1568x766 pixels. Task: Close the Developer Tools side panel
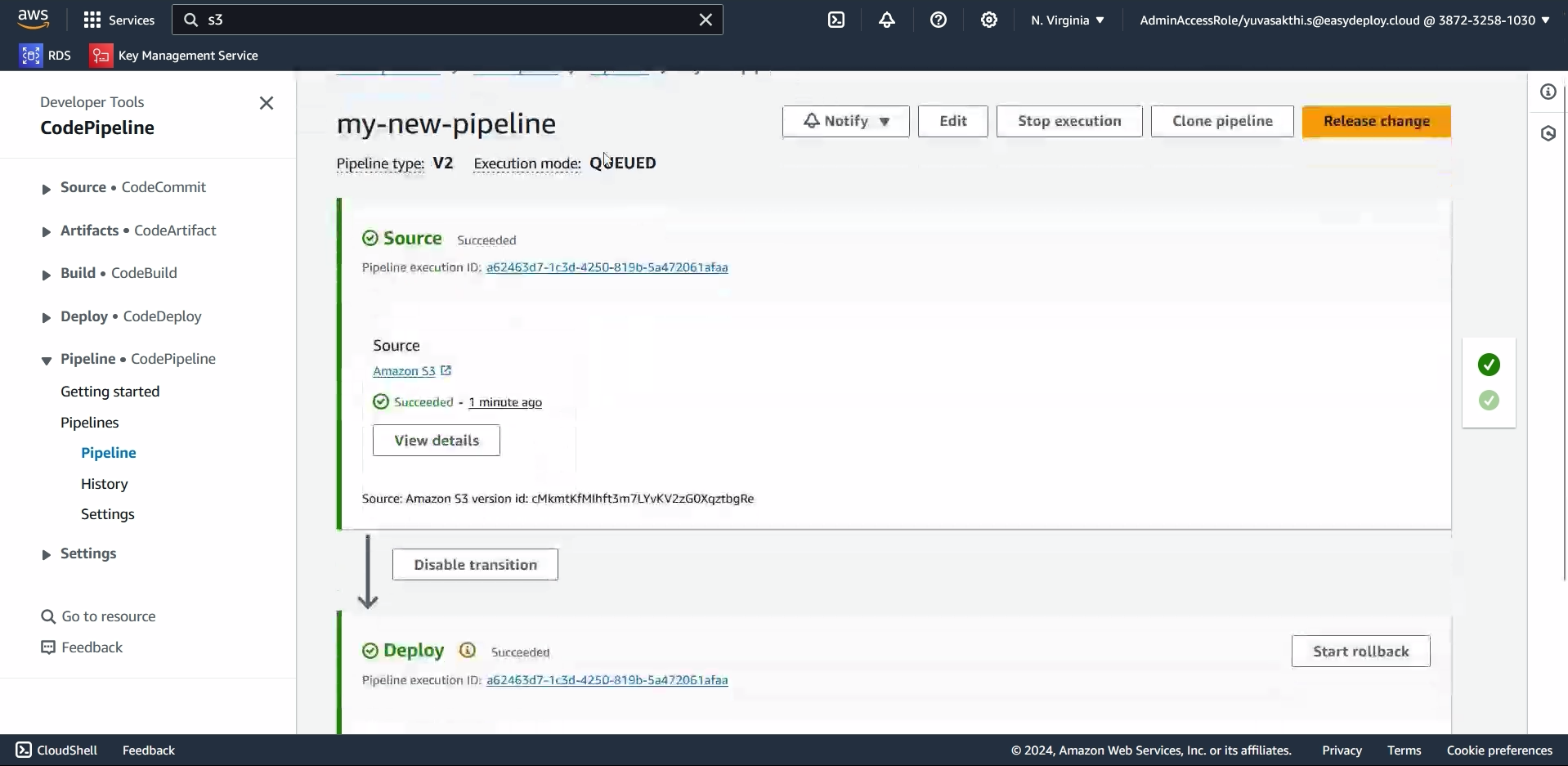point(267,103)
